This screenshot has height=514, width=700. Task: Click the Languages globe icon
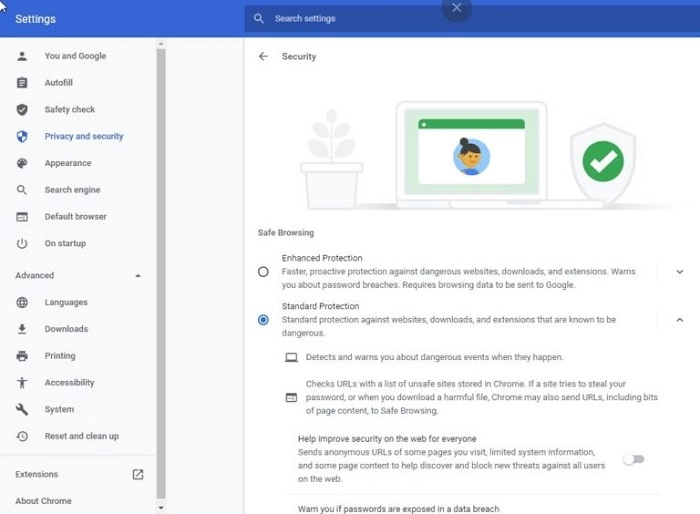[22, 303]
